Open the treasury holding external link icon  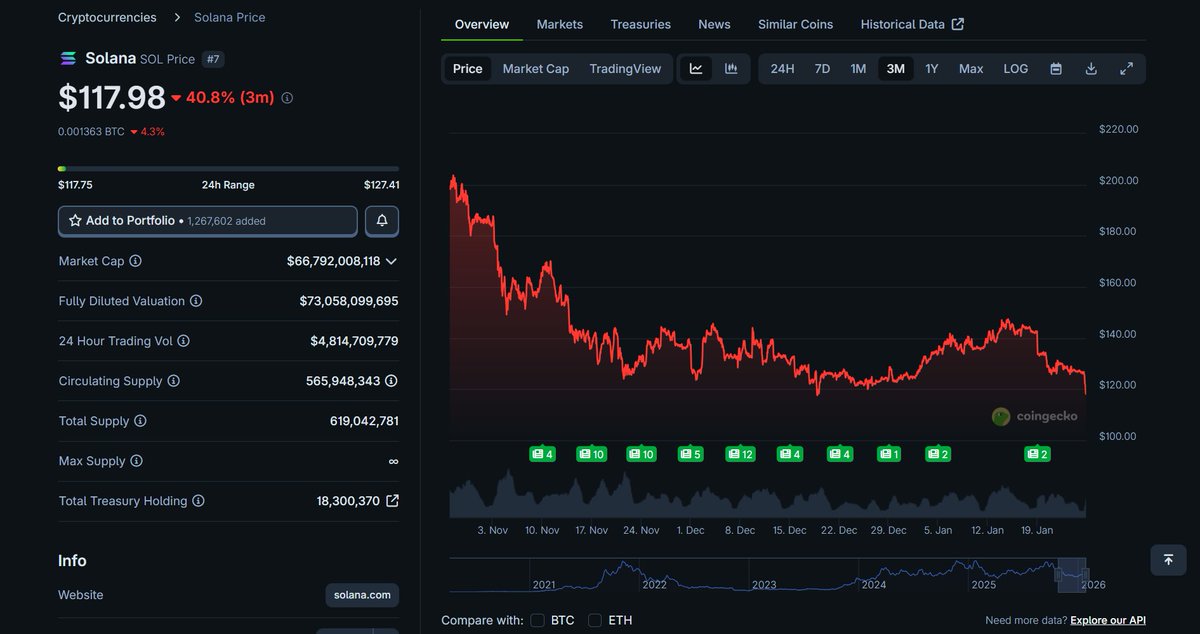(392, 501)
